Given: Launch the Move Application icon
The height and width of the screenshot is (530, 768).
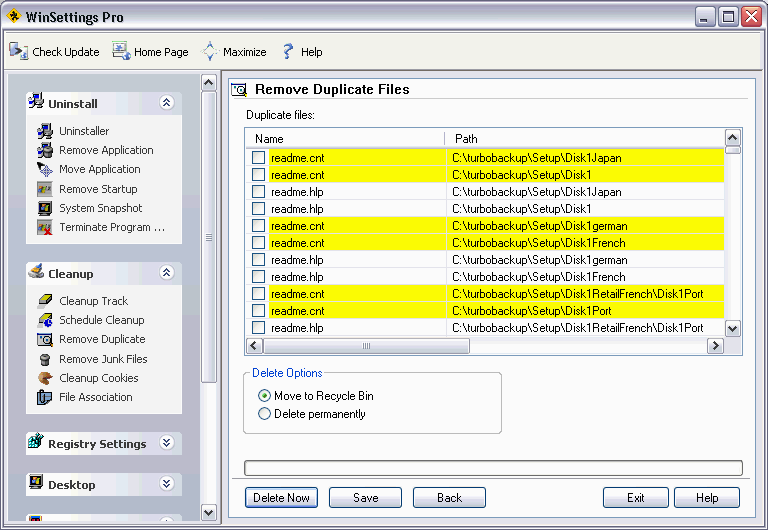Looking at the screenshot, I should (x=45, y=169).
